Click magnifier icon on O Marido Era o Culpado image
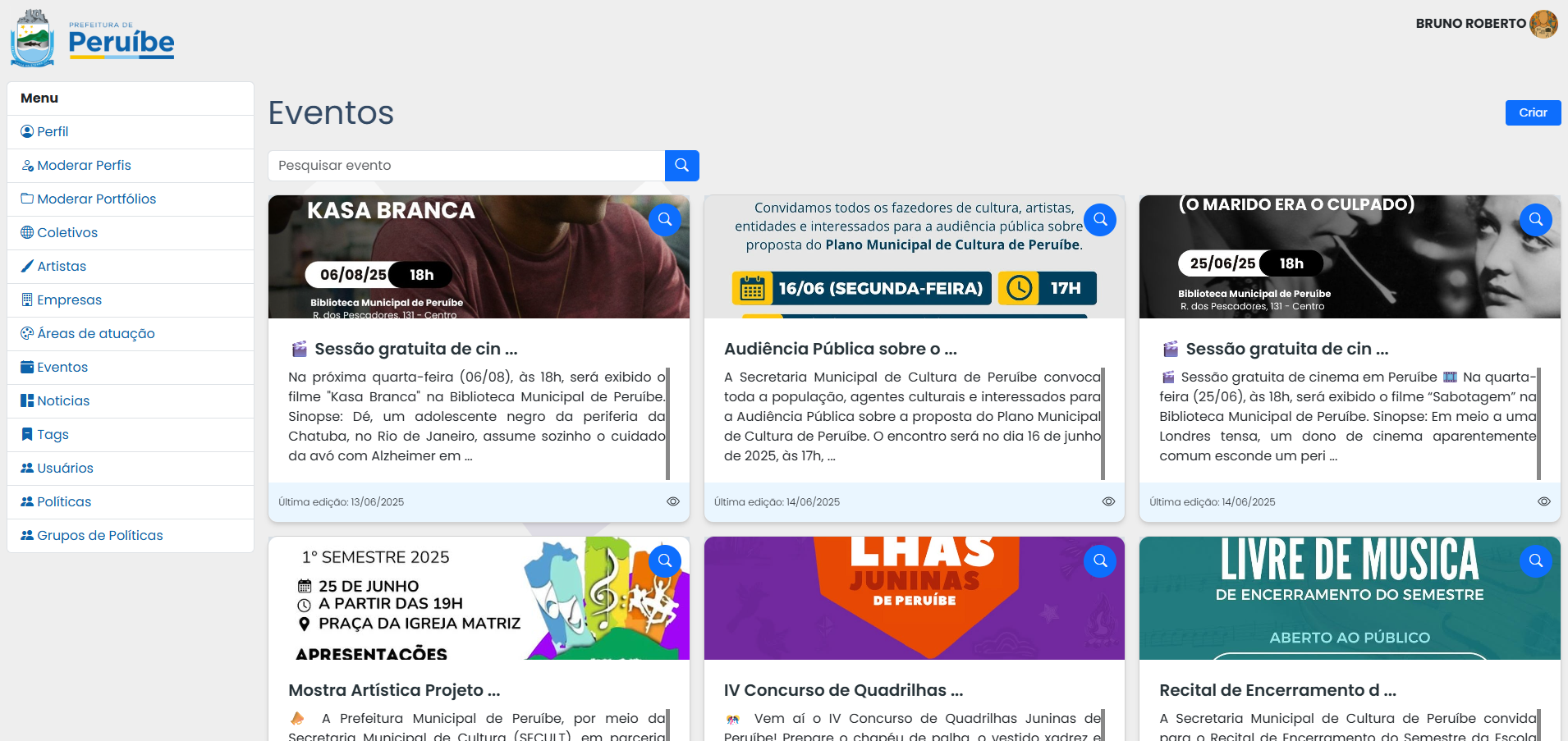The image size is (1568, 741). tap(1535, 220)
